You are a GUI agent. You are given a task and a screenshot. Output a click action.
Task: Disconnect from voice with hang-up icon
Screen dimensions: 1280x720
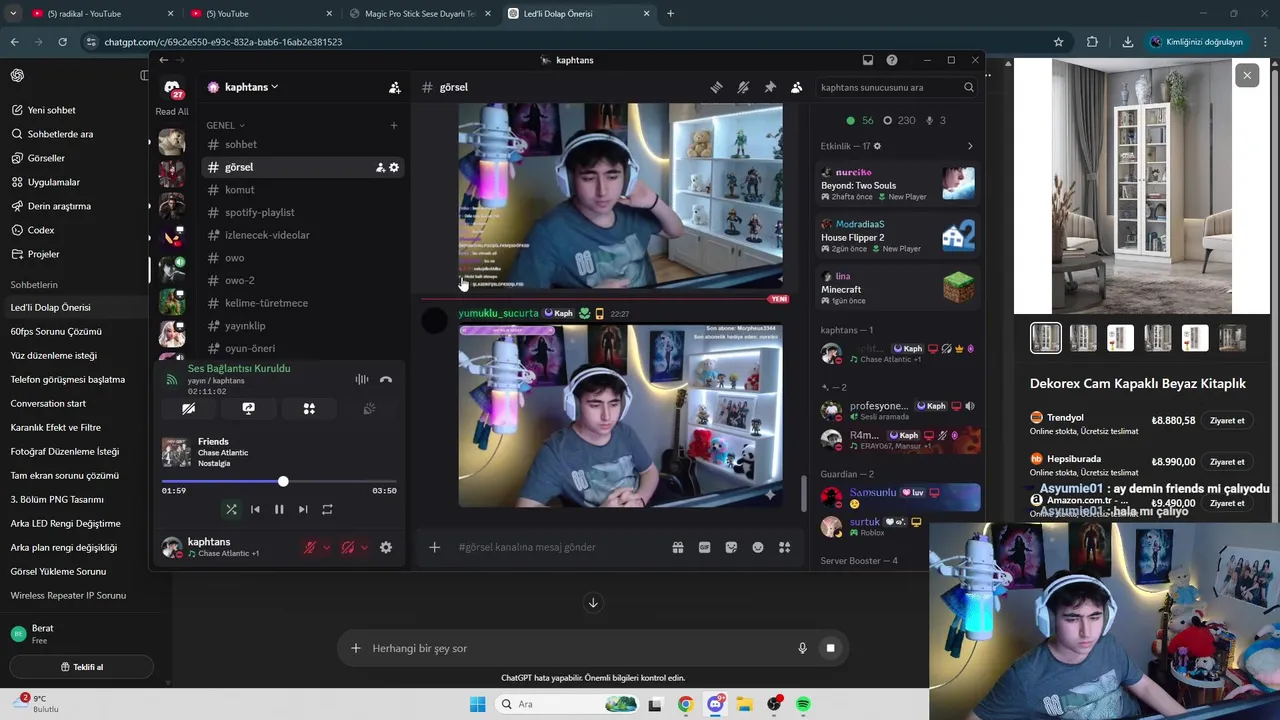[386, 379]
